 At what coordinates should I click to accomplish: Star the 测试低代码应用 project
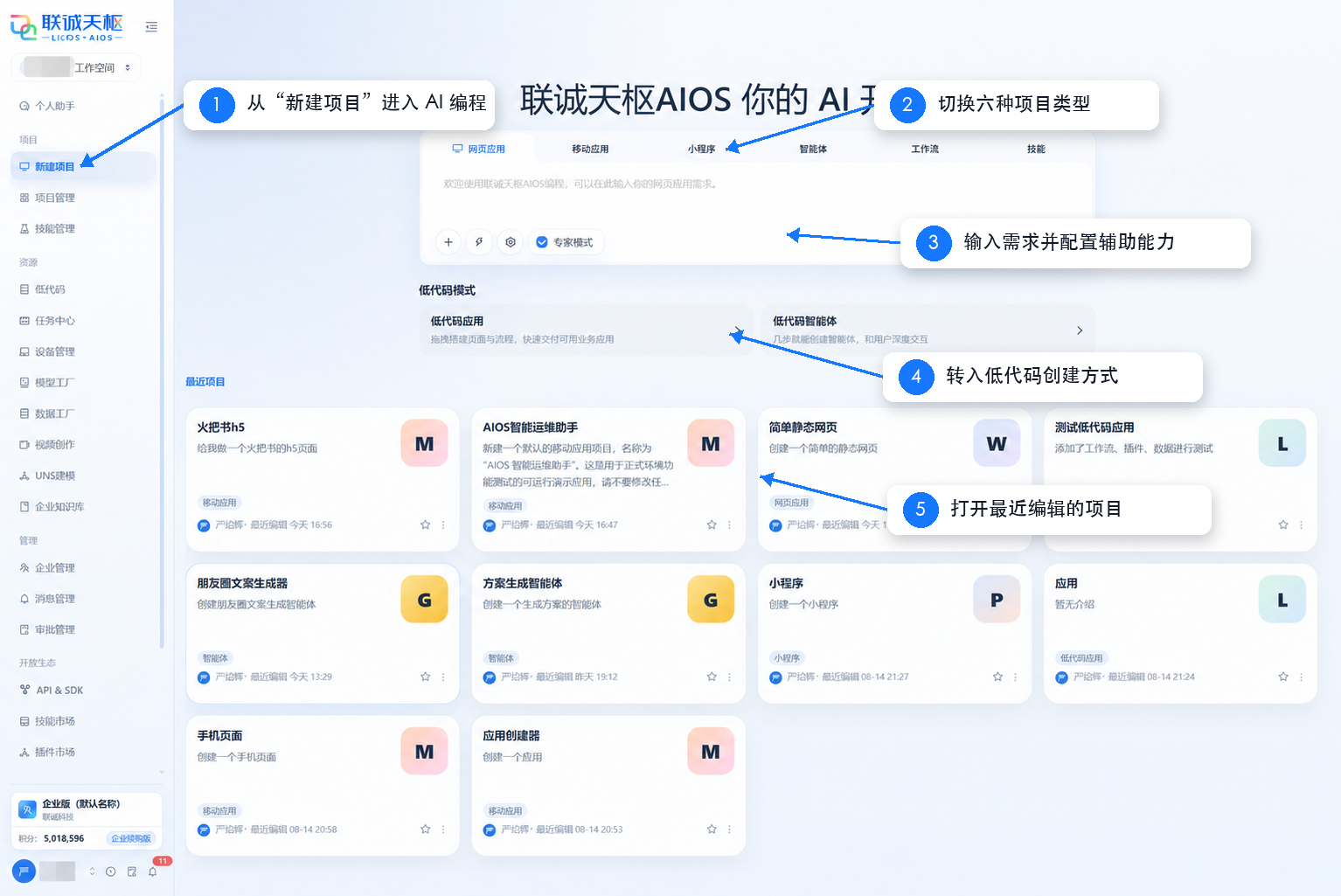click(1283, 524)
